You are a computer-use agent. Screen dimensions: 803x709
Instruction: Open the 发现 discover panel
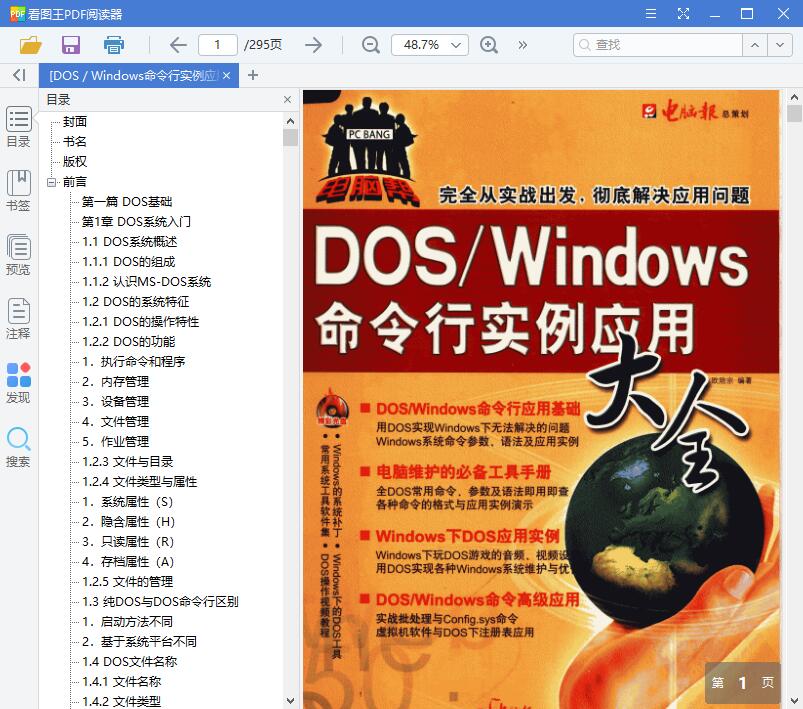18,383
